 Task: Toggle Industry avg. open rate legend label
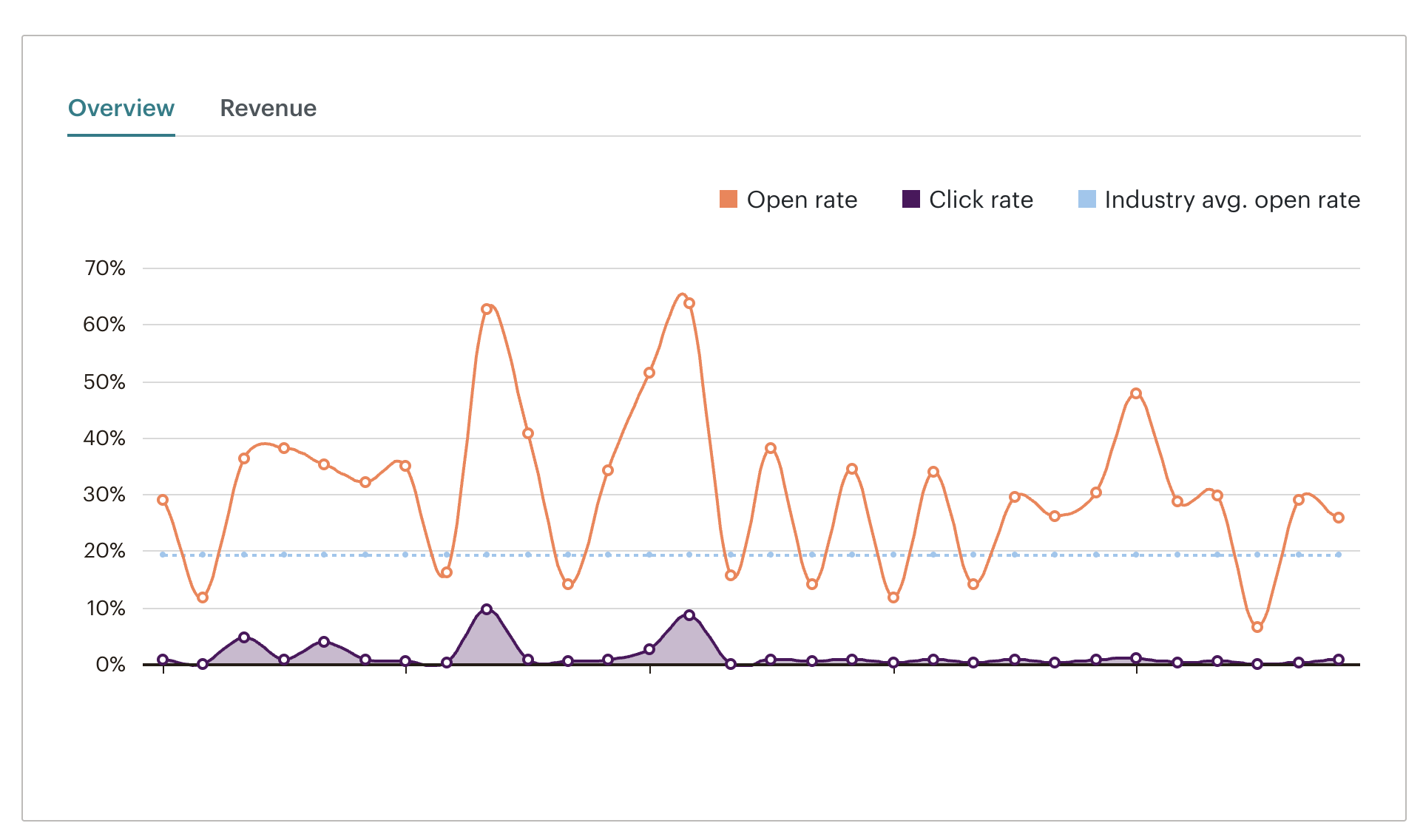point(1231,200)
